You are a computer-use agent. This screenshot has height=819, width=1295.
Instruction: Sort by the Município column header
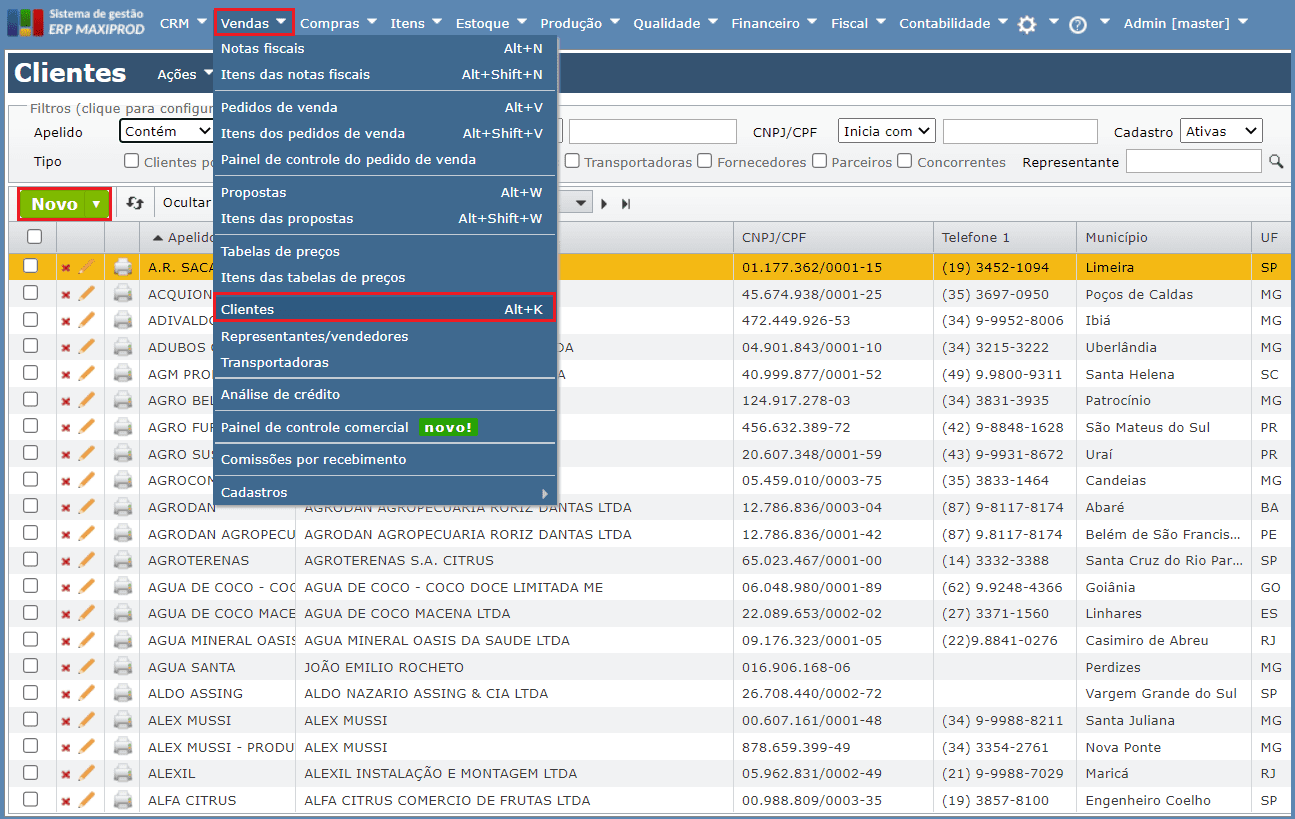tap(1116, 237)
